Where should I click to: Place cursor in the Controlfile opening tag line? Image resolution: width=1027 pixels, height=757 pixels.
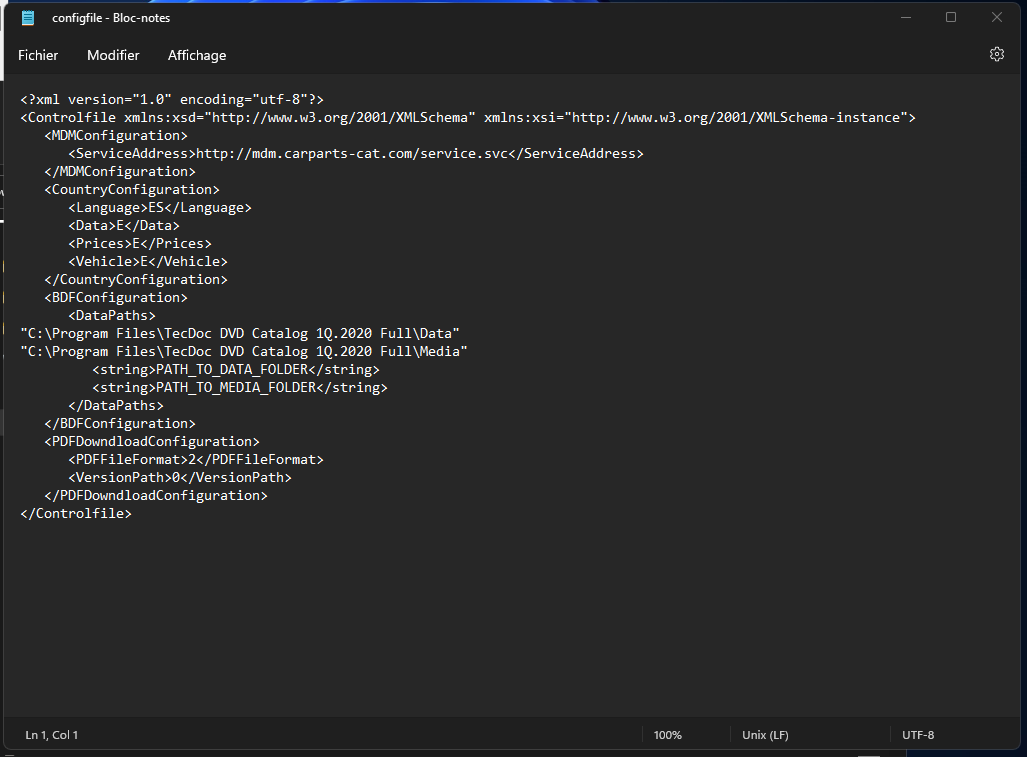[x=468, y=118]
